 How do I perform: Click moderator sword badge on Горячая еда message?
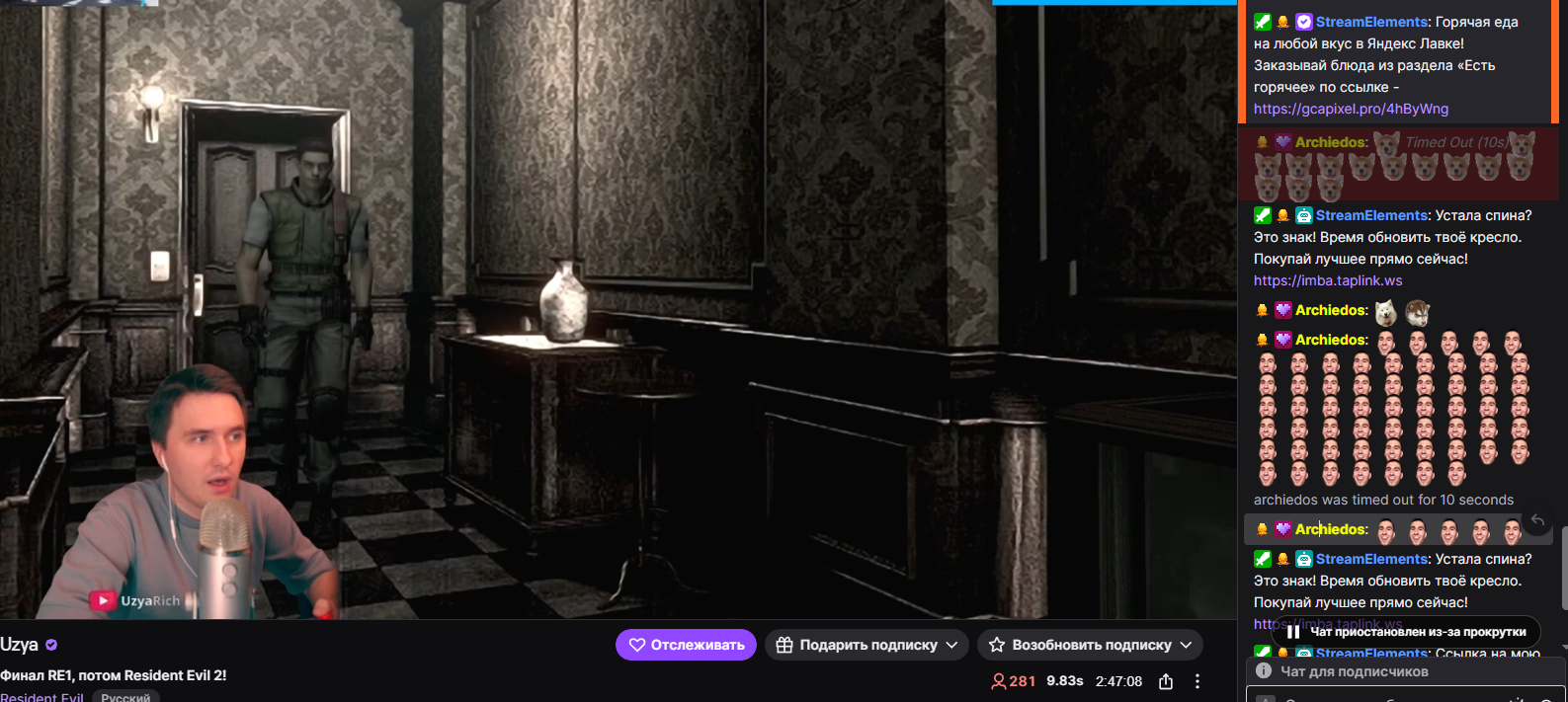click(x=1262, y=22)
